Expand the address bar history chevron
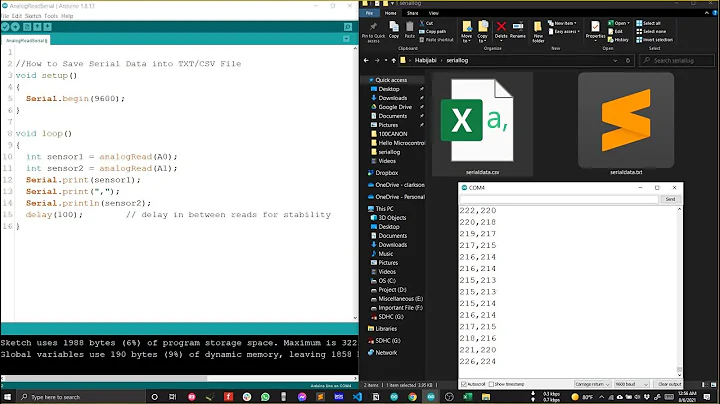The image size is (720, 404). pos(615,60)
